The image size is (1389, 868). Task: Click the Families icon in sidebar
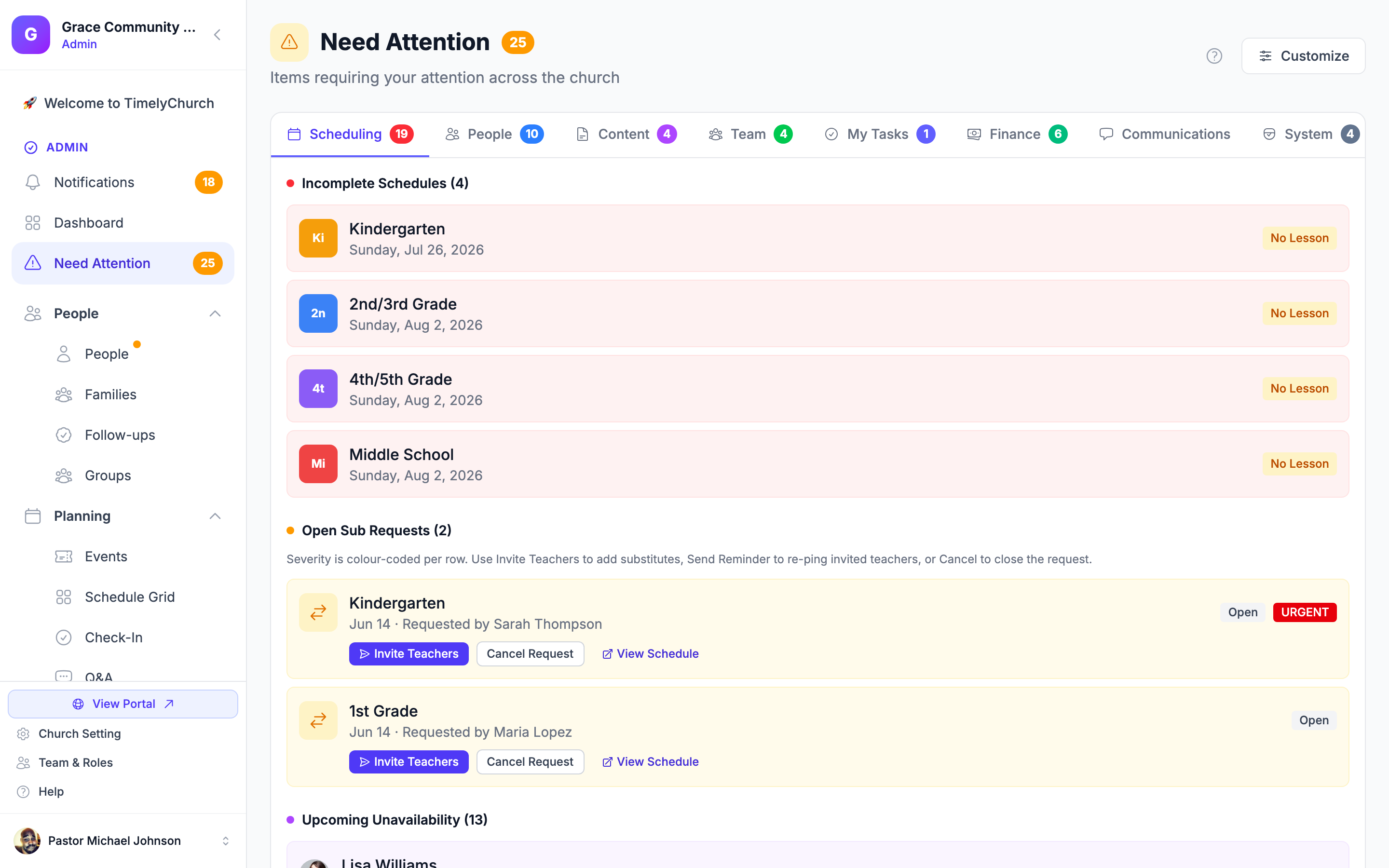(x=64, y=394)
